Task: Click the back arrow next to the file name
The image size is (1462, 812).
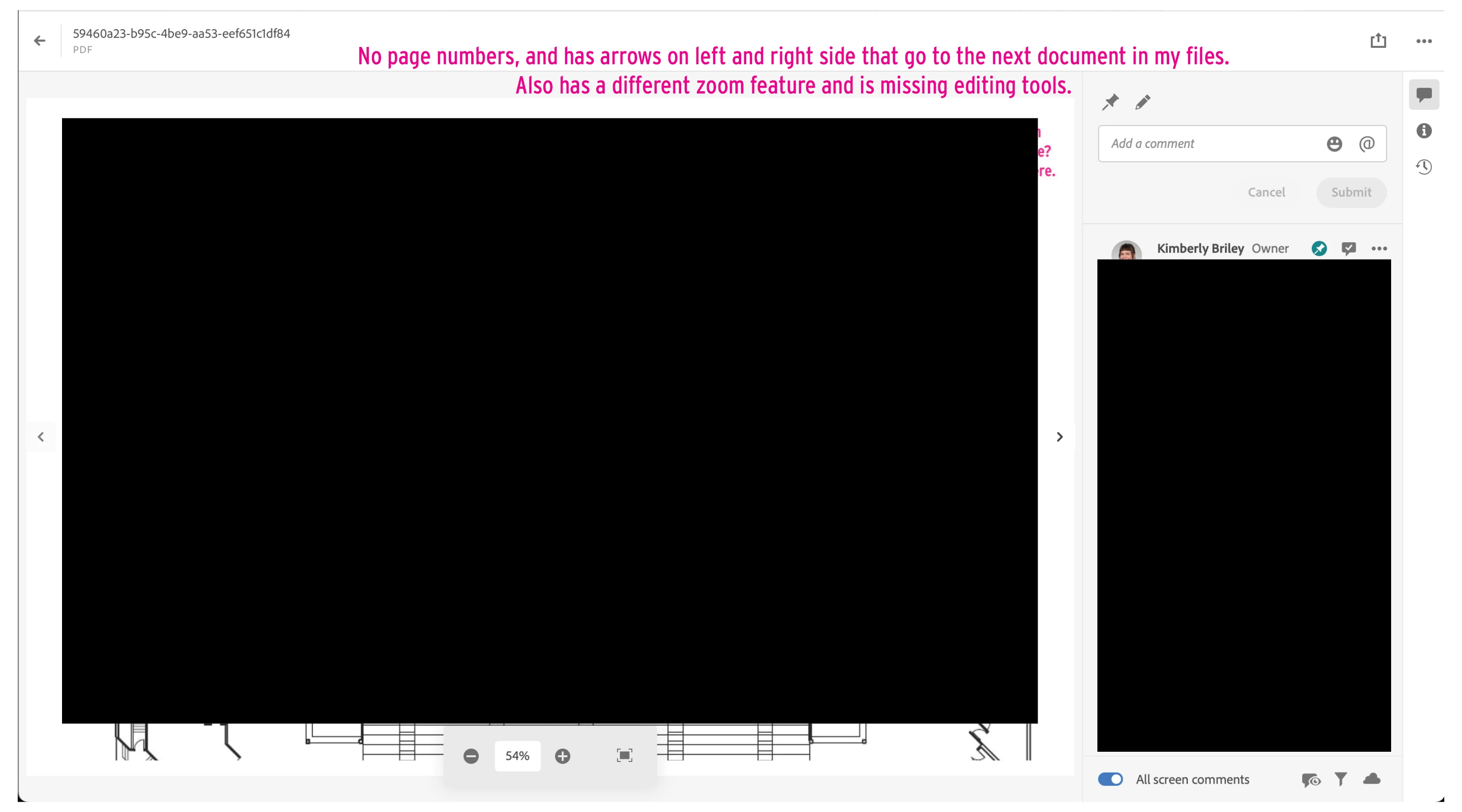Action: click(39, 41)
